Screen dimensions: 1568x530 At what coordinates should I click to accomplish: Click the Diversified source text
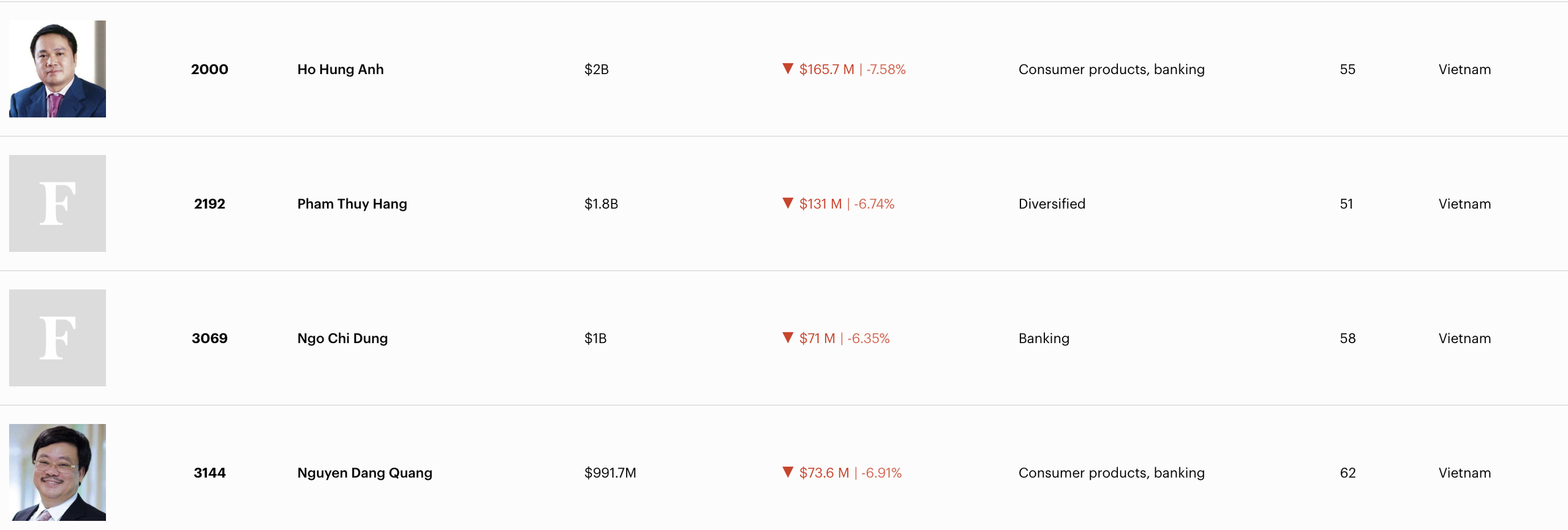[1052, 204]
